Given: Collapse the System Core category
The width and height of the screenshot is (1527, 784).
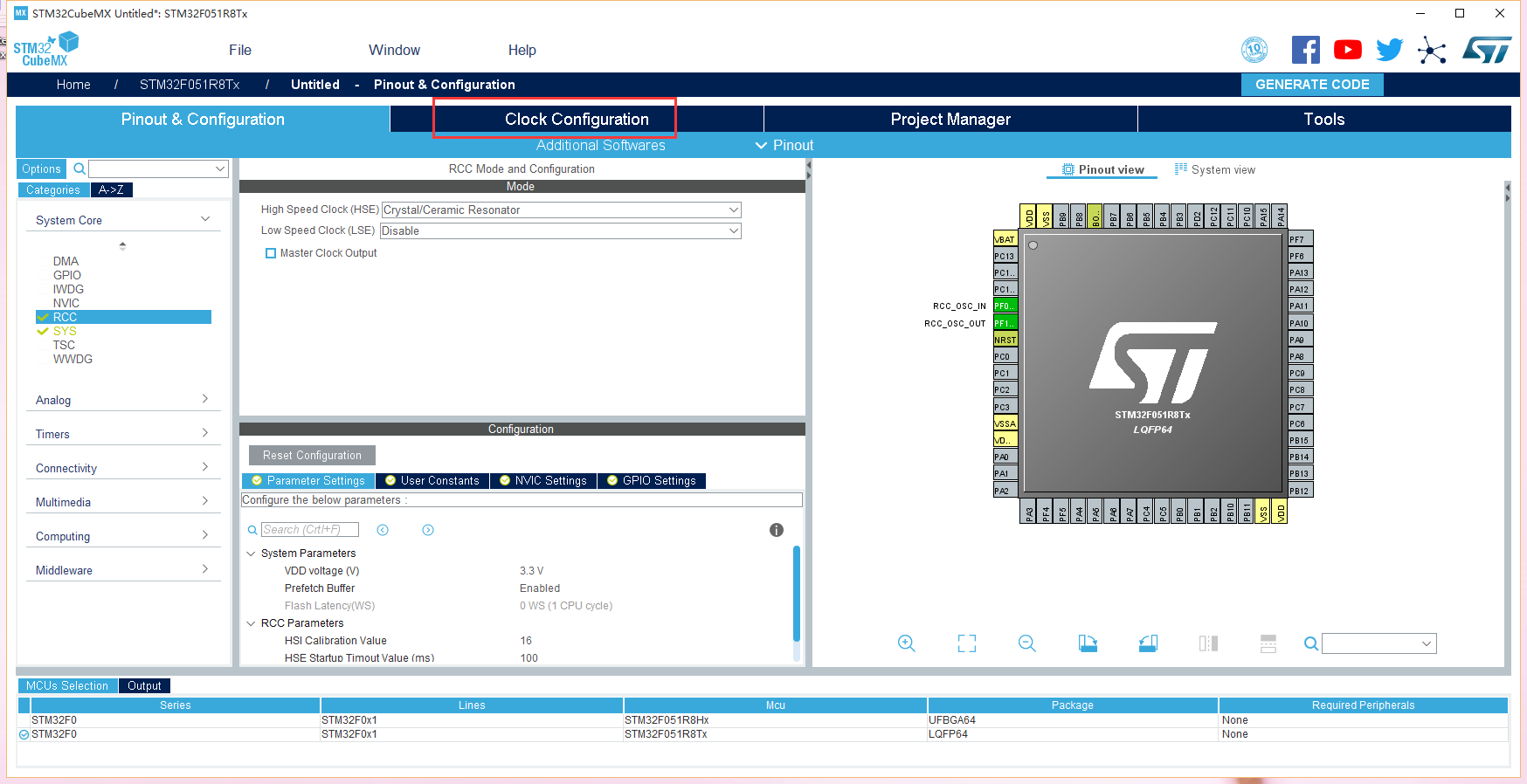Looking at the screenshot, I should 205,219.
